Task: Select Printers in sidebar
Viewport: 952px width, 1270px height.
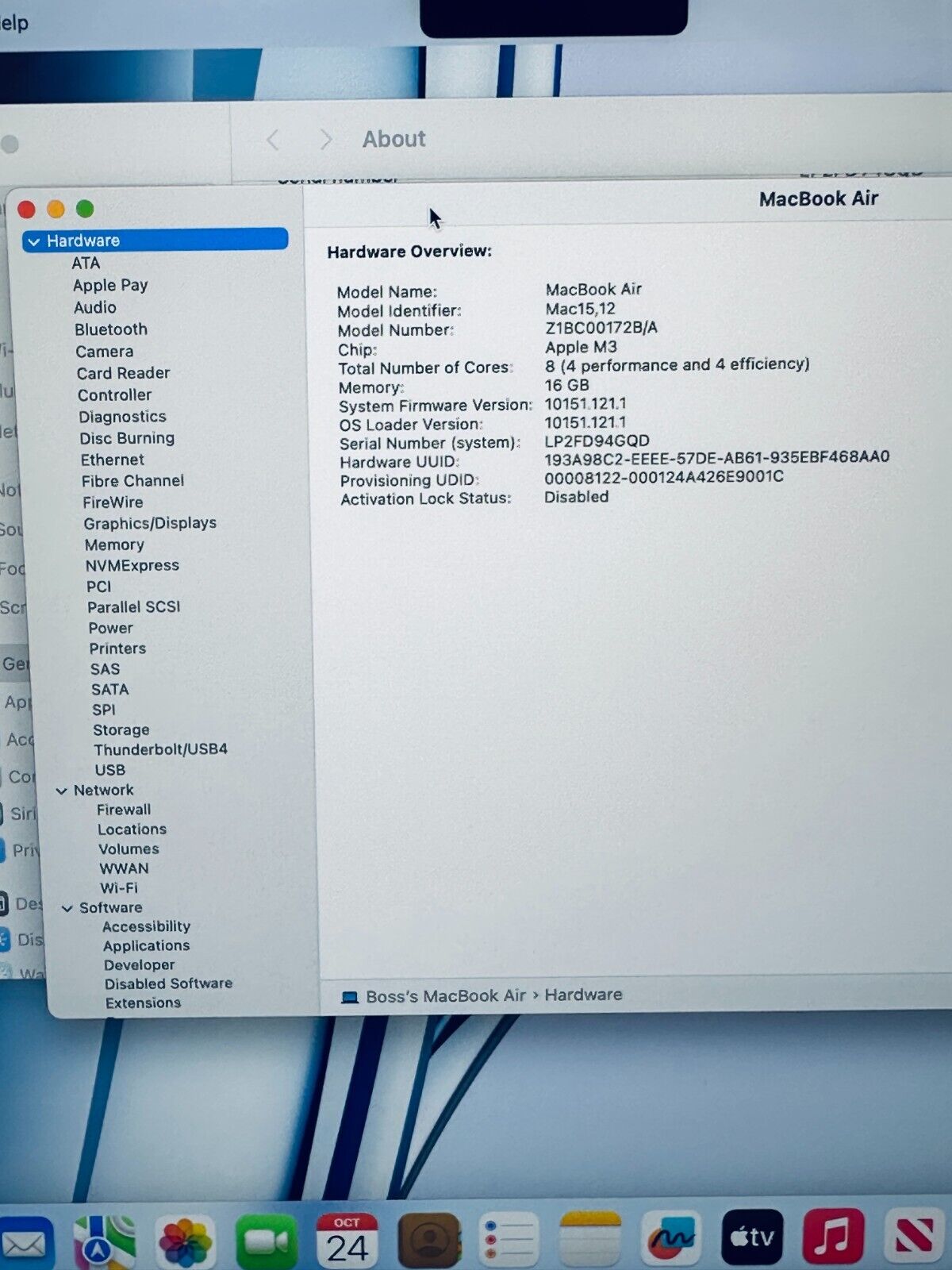Action: coord(117,648)
